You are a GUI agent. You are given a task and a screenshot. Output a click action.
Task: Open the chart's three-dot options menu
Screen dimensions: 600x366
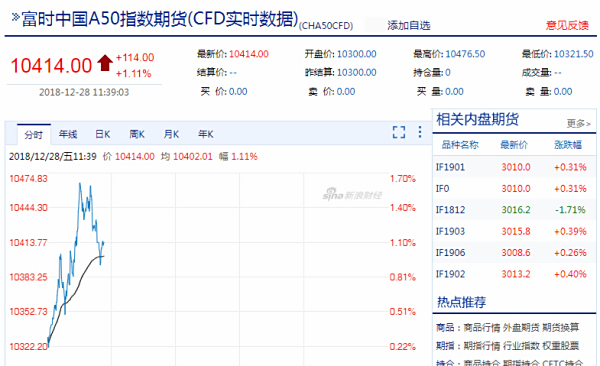pyautogui.click(x=420, y=132)
